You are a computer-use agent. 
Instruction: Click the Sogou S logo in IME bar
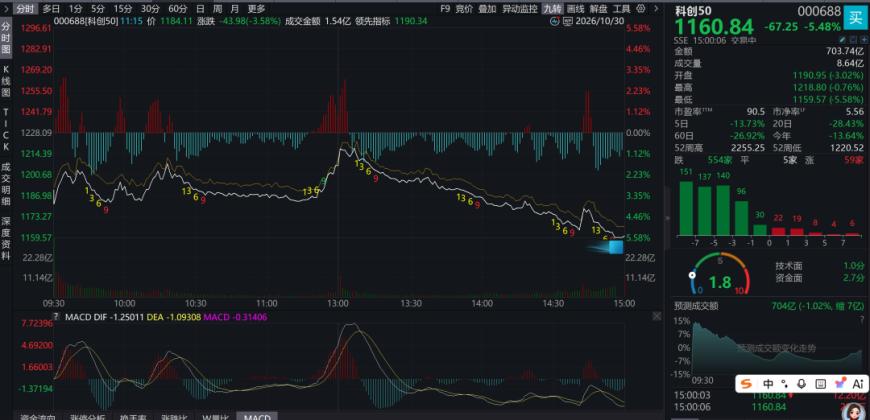[748, 384]
